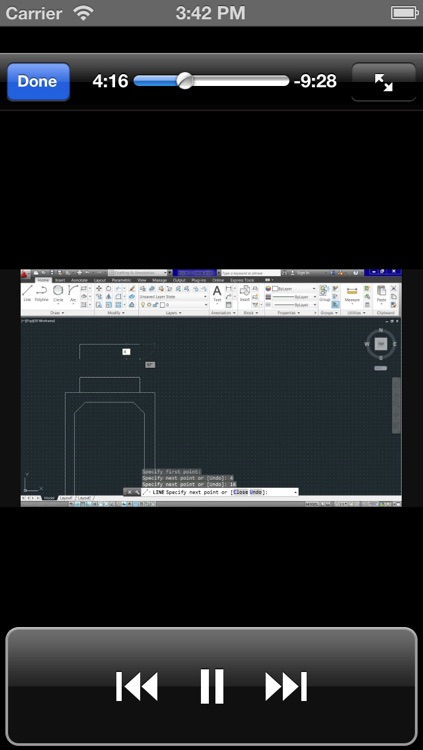Click the Insert block icon in the video
Screen dimensions: 423x750
245,293
